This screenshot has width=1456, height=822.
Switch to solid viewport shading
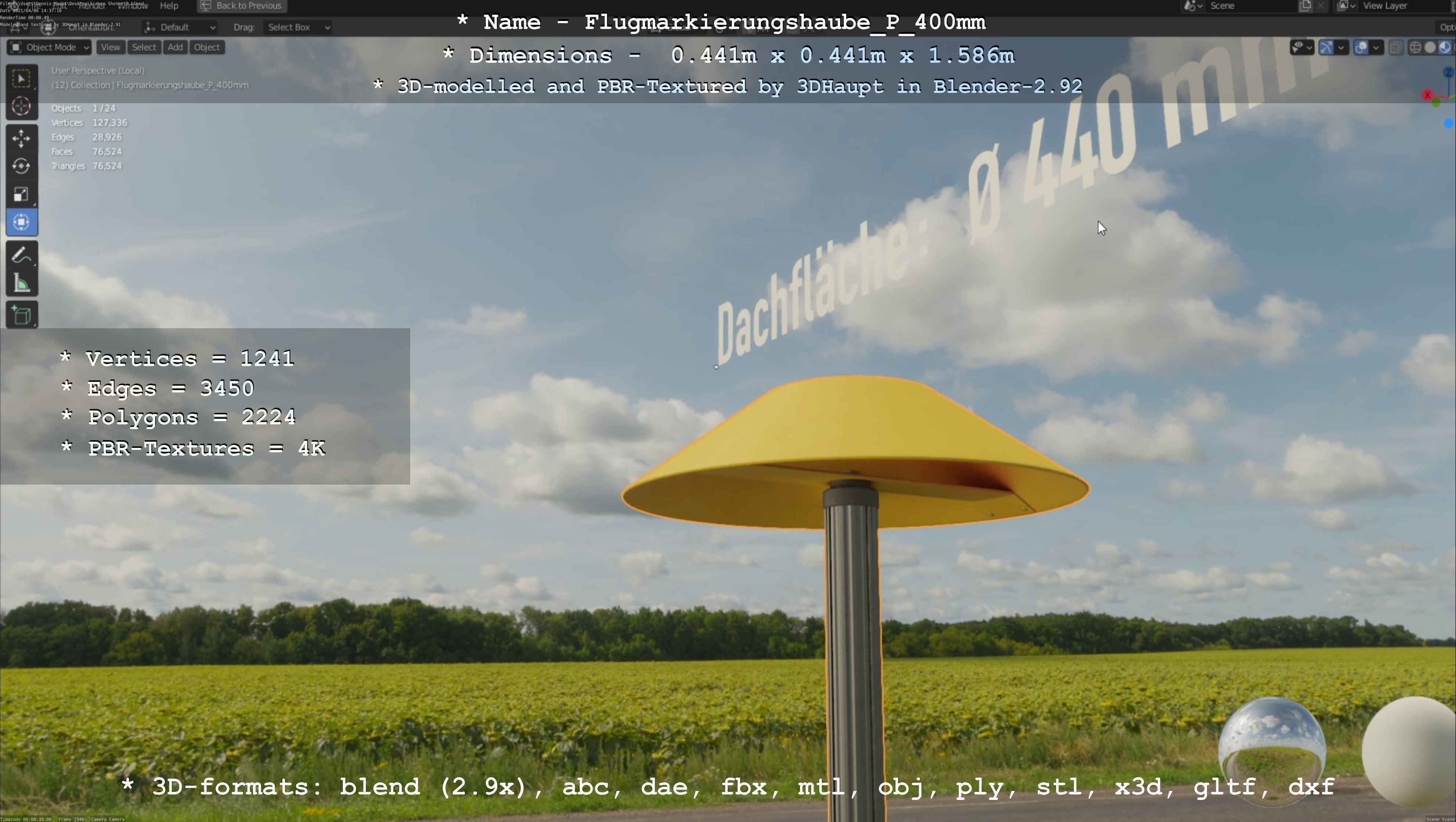(x=1430, y=47)
